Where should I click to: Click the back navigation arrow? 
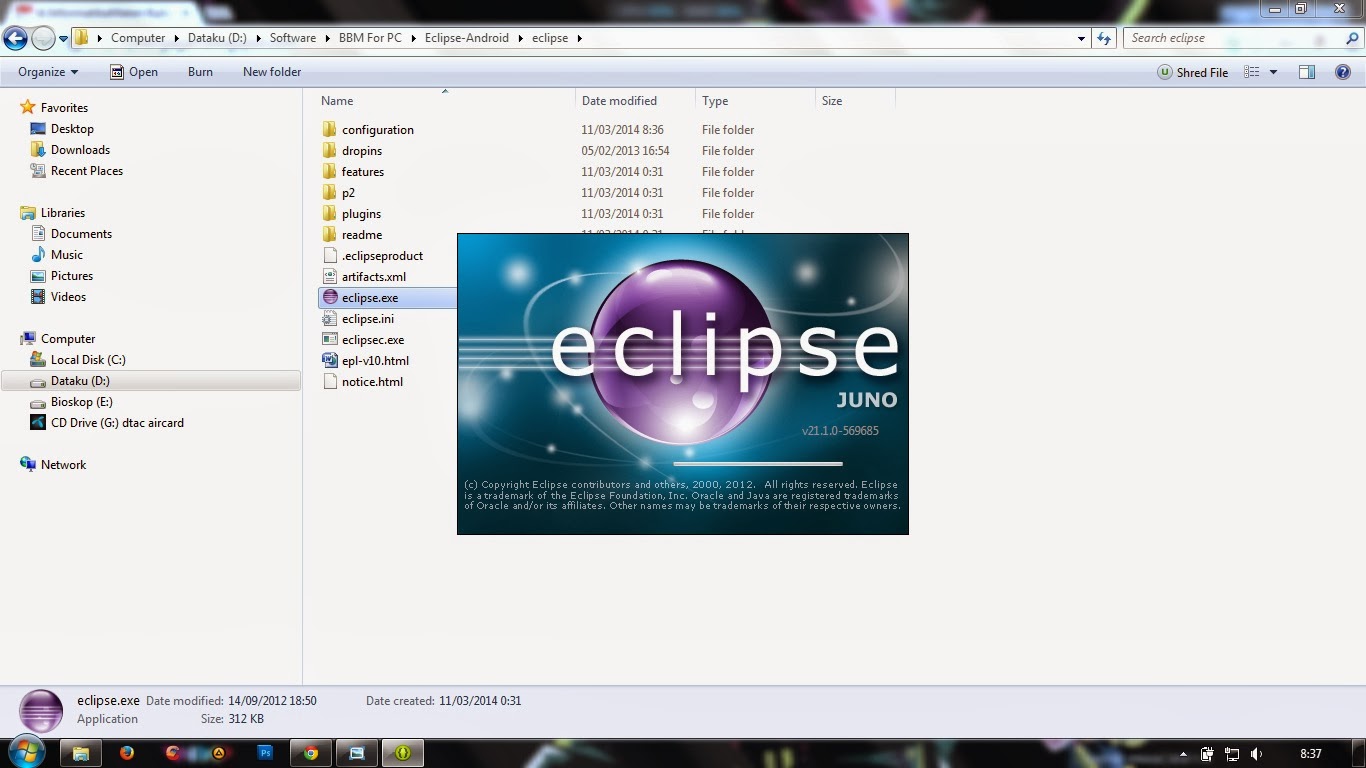coord(15,37)
